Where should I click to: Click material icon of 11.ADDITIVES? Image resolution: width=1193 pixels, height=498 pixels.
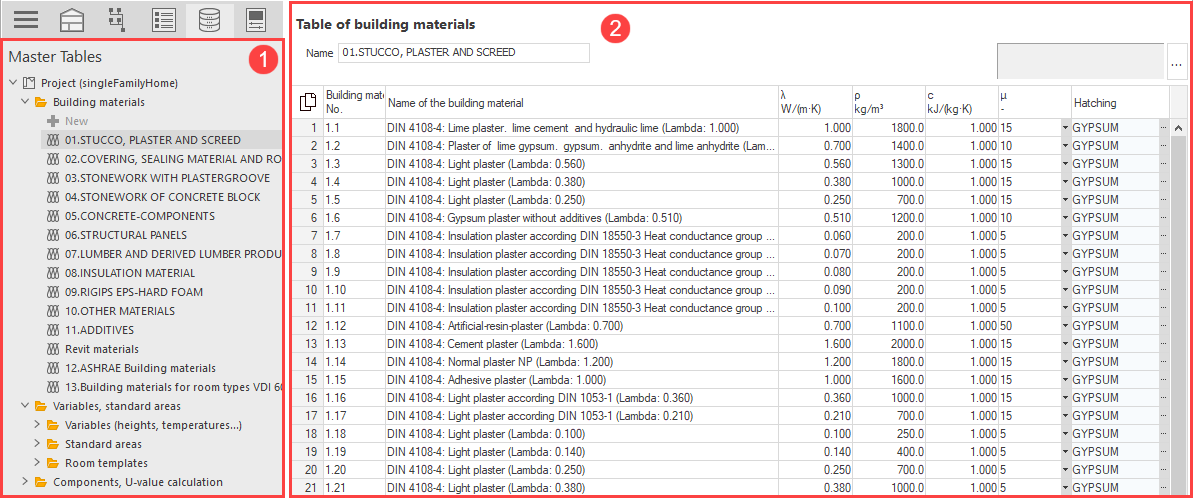[52, 330]
